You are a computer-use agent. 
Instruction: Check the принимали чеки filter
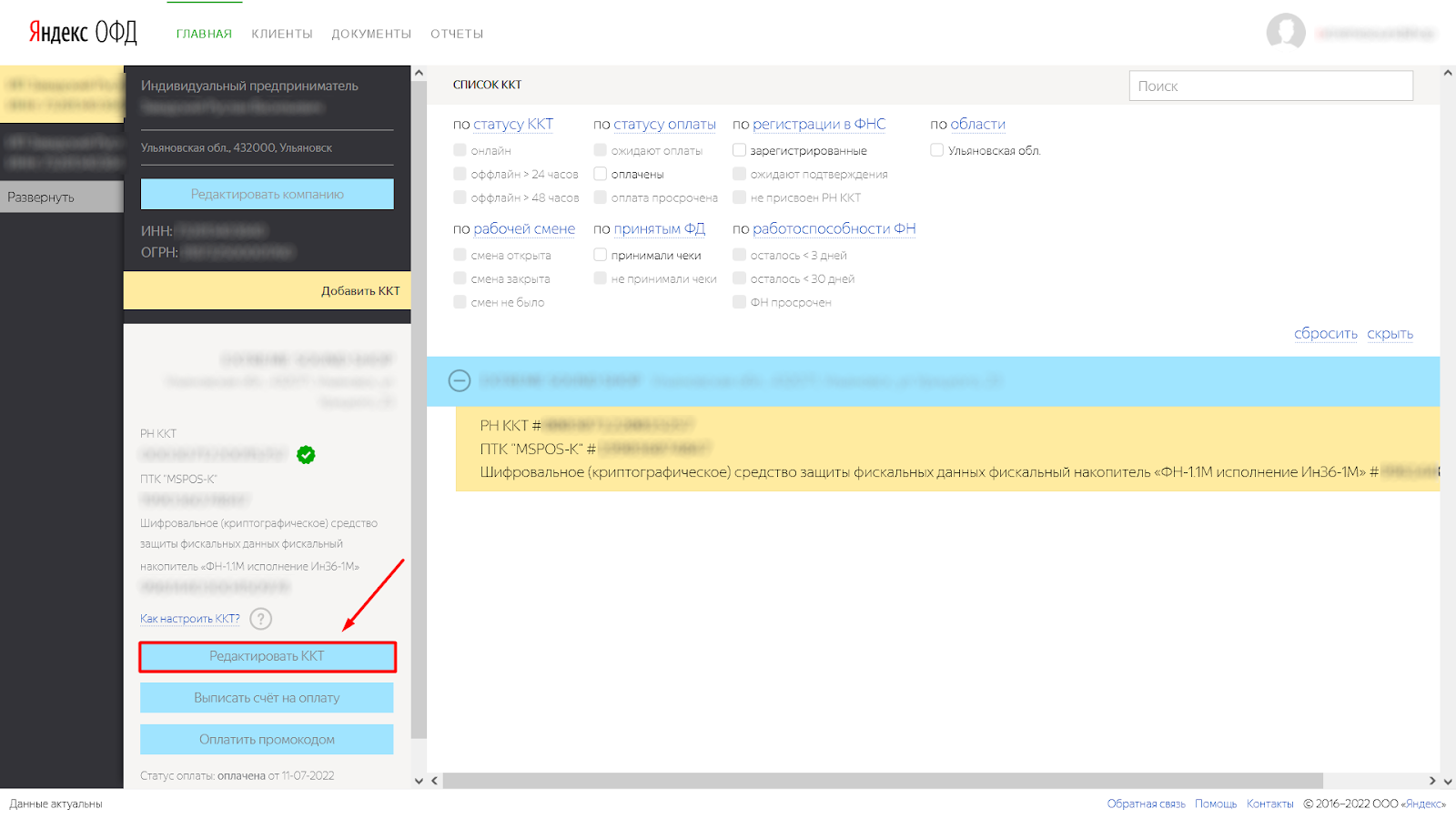tap(600, 255)
